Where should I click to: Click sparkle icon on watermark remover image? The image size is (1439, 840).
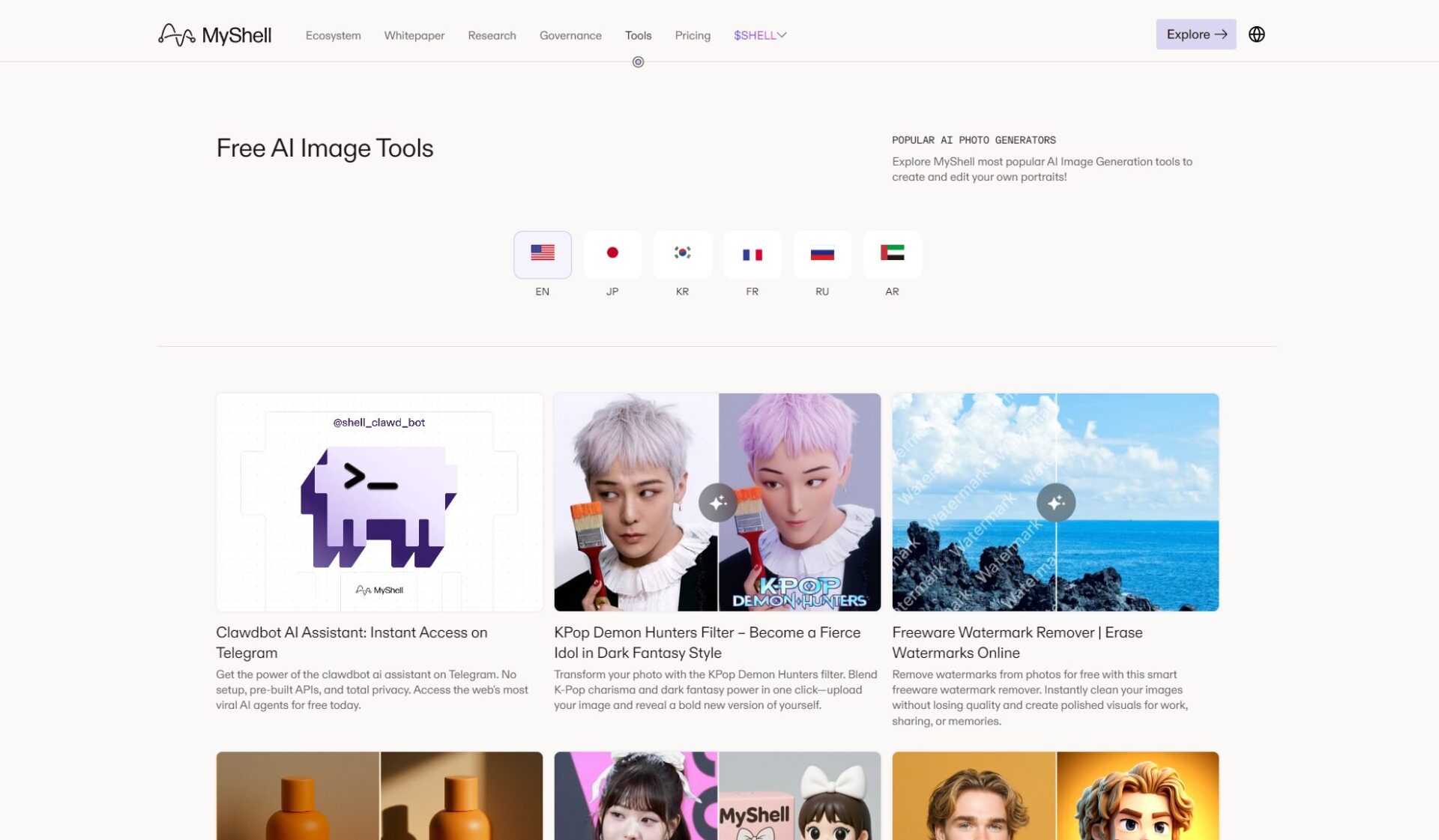click(1055, 503)
